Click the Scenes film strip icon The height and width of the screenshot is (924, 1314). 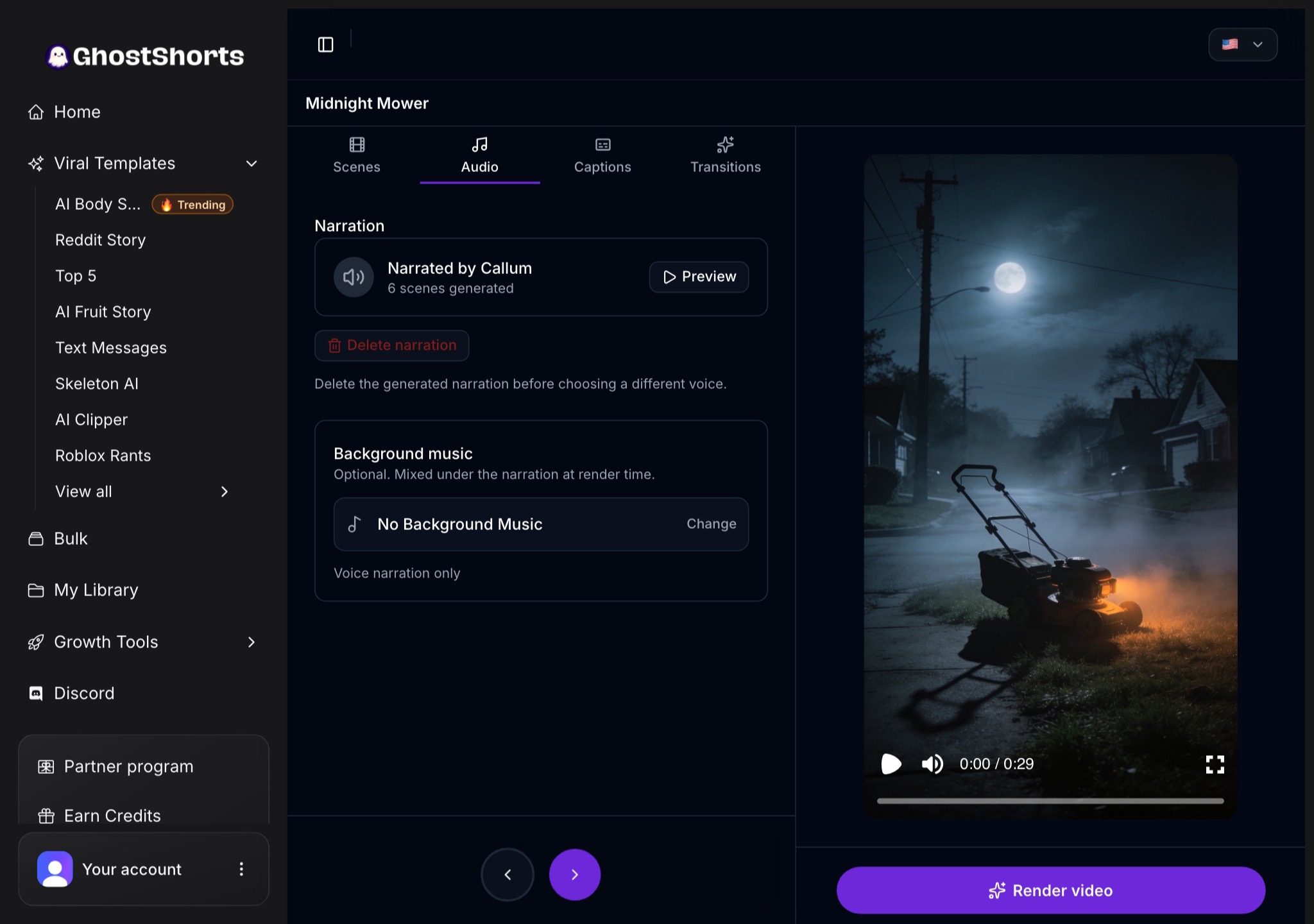pyautogui.click(x=357, y=144)
